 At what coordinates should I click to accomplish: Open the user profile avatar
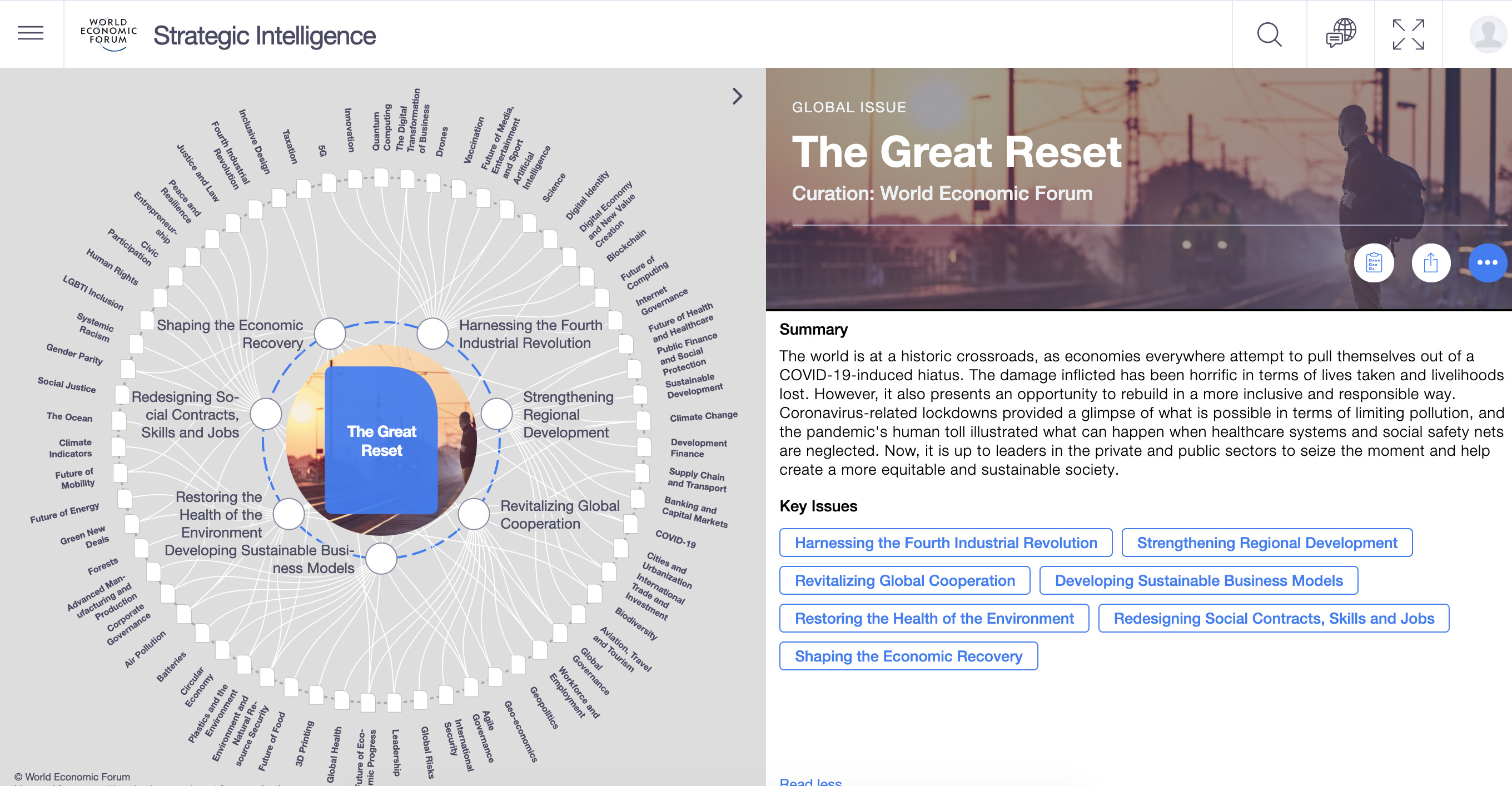coord(1488,34)
